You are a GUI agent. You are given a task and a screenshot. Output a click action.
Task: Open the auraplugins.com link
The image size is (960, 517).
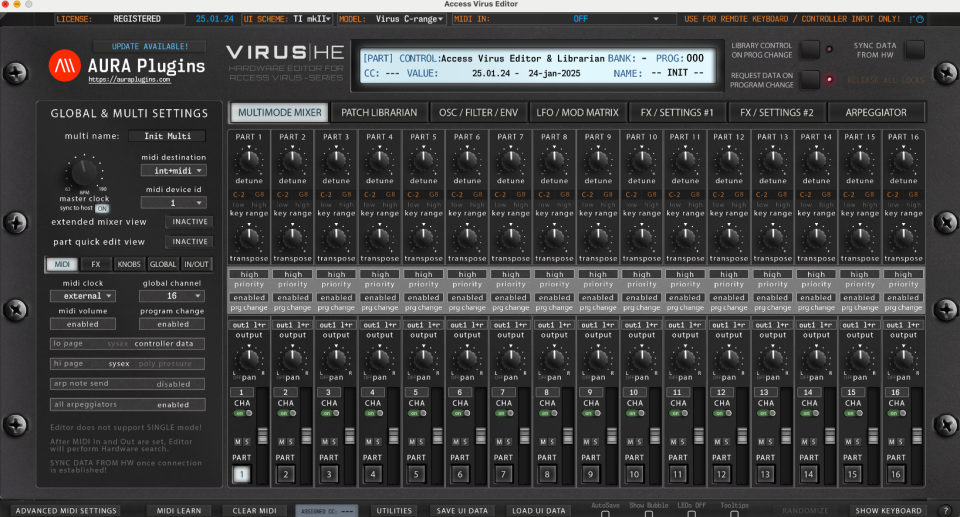point(129,80)
